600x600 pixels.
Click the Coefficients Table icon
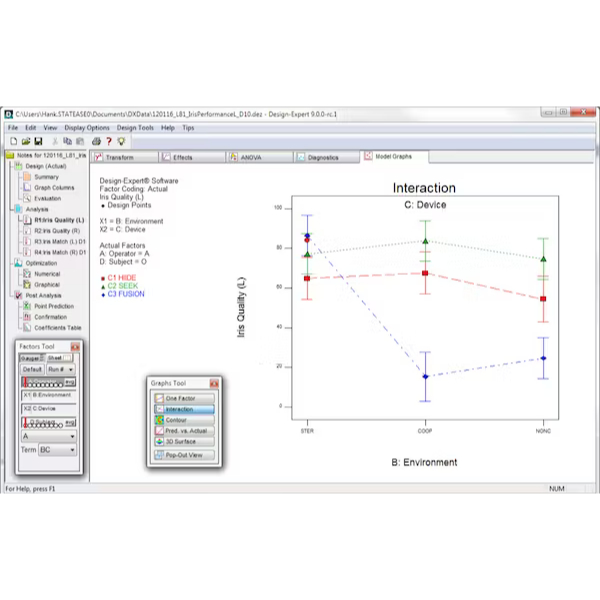click(x=27, y=328)
